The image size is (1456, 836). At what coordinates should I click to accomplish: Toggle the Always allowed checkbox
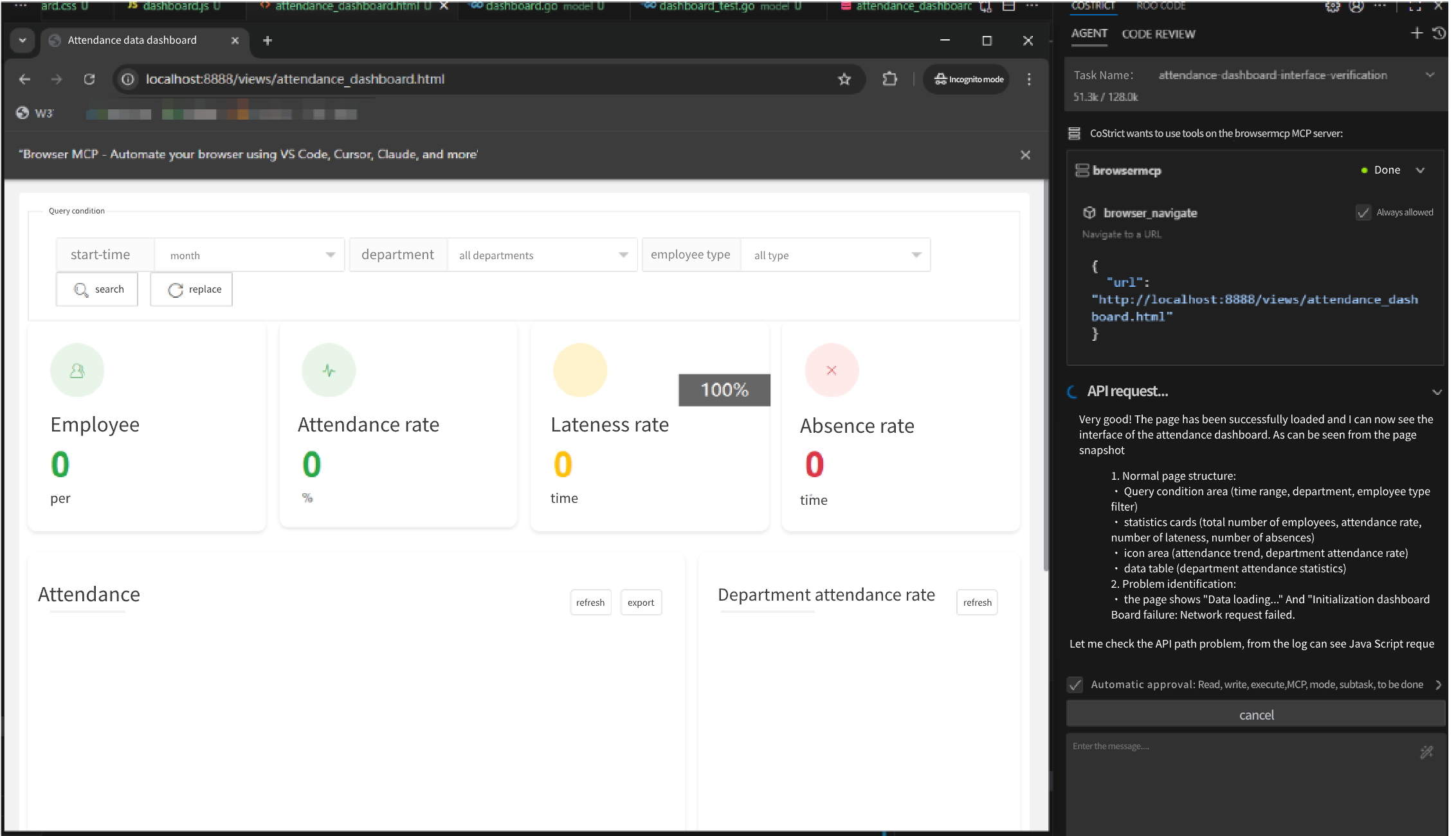pos(1363,213)
